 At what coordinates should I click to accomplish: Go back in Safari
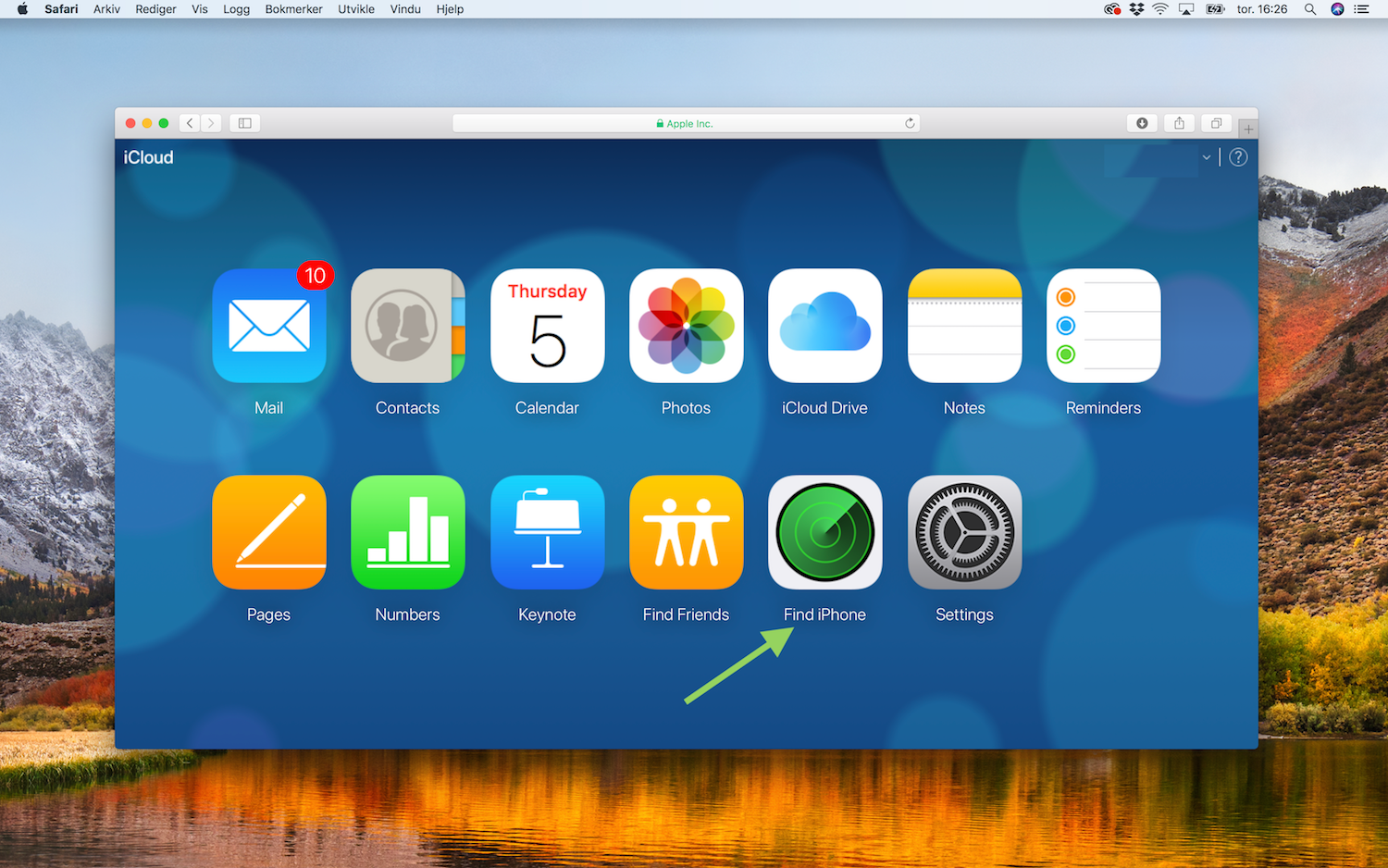190,123
